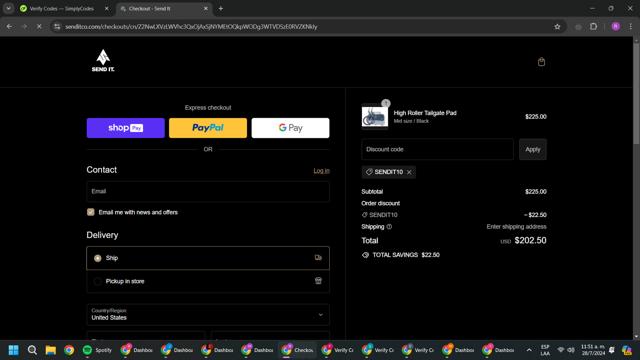Open a new browser tab
The height and width of the screenshot is (360, 640).
(x=221, y=9)
